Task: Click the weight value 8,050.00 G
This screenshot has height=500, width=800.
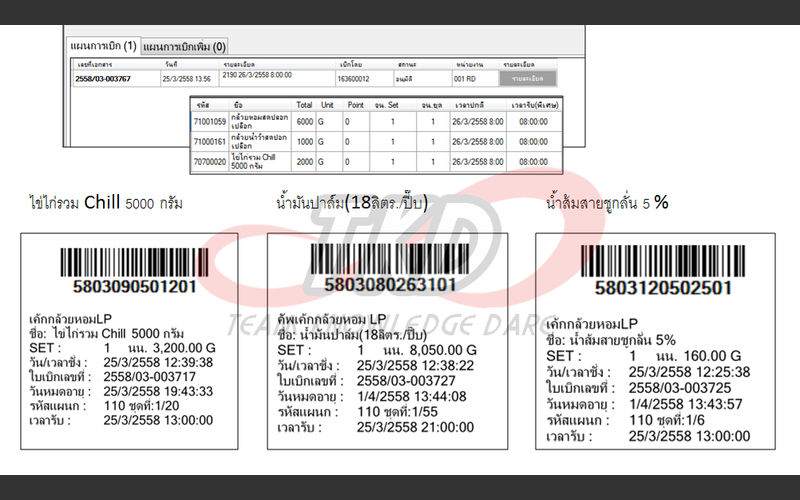Action: [443, 351]
